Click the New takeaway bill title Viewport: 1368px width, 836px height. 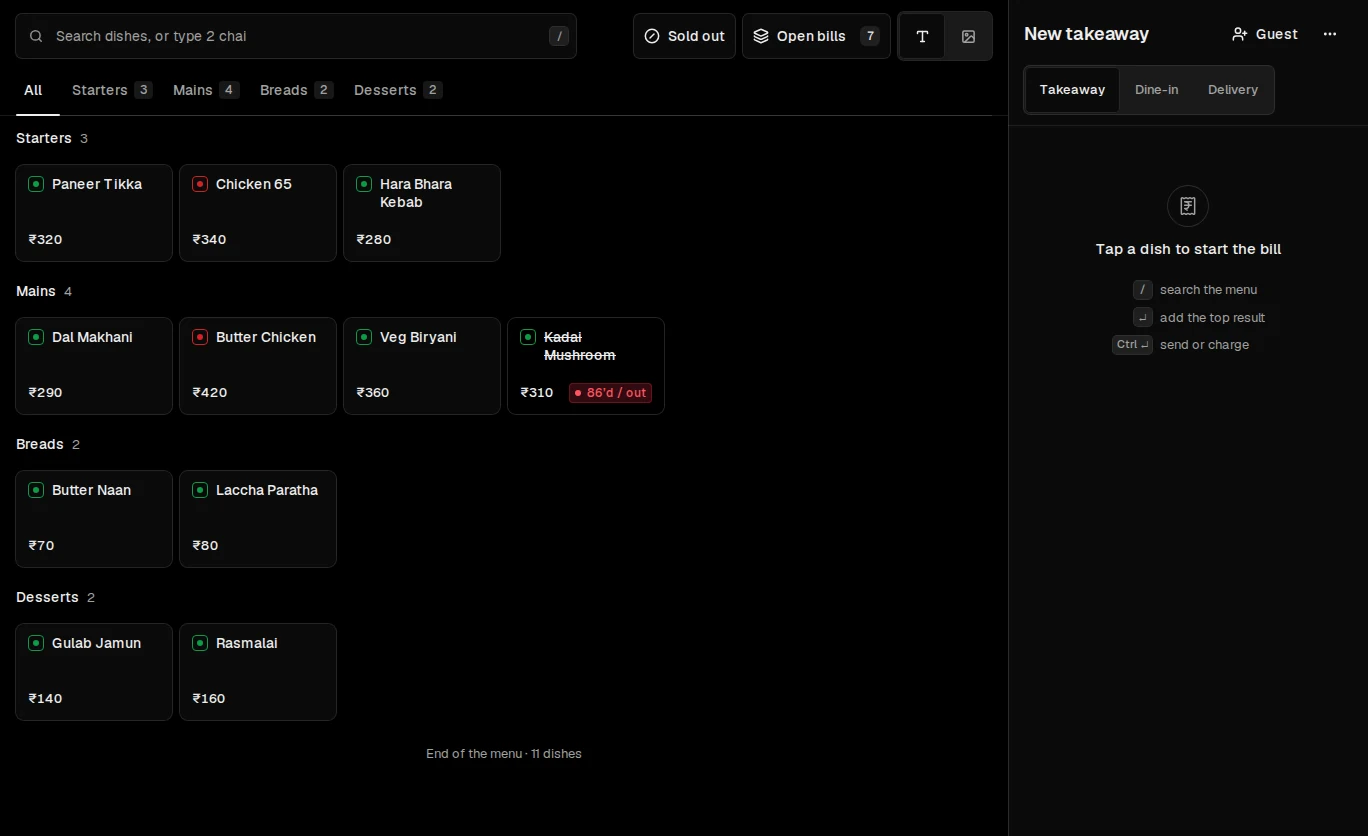point(1086,34)
